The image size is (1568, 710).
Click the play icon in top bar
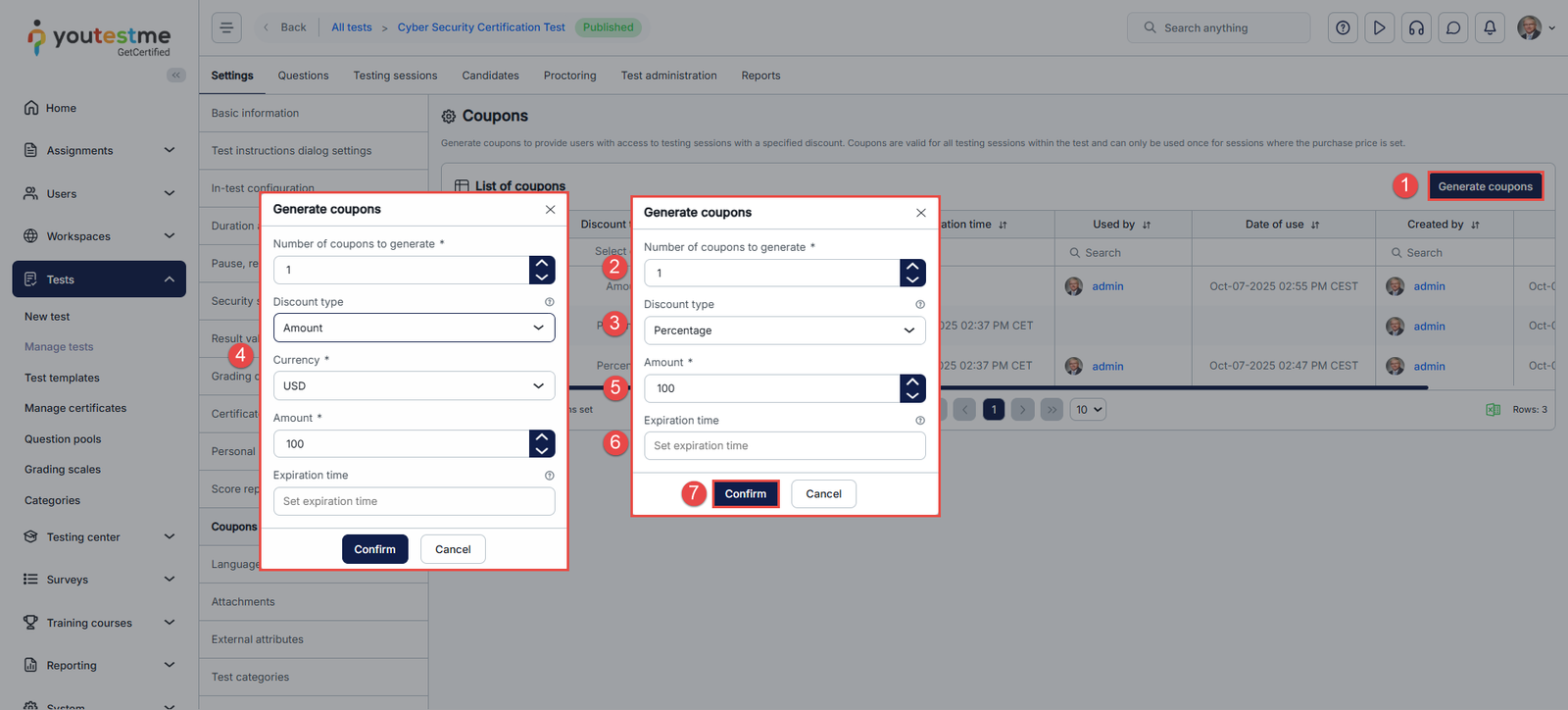pos(1379,27)
